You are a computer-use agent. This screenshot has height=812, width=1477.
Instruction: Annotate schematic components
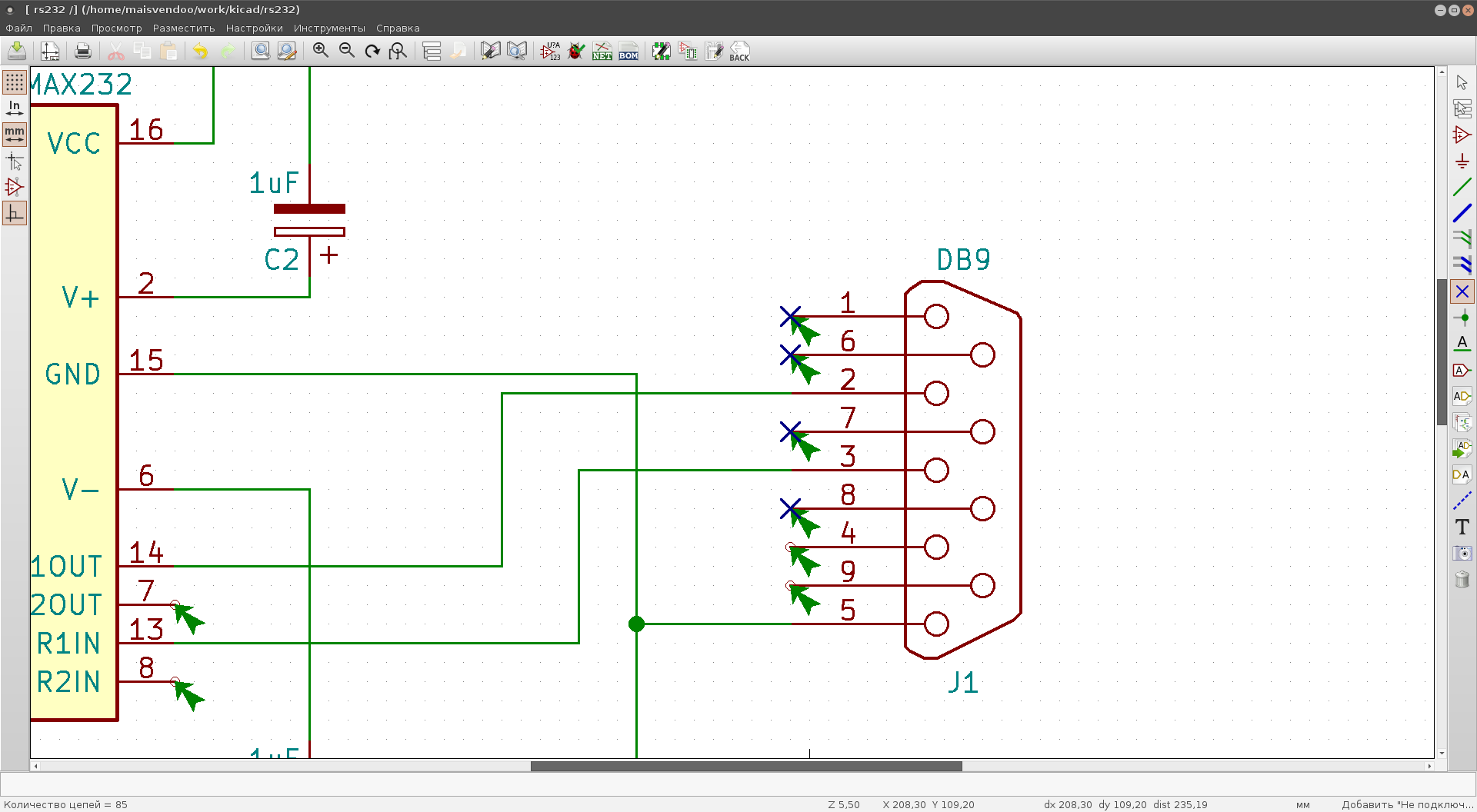point(550,51)
